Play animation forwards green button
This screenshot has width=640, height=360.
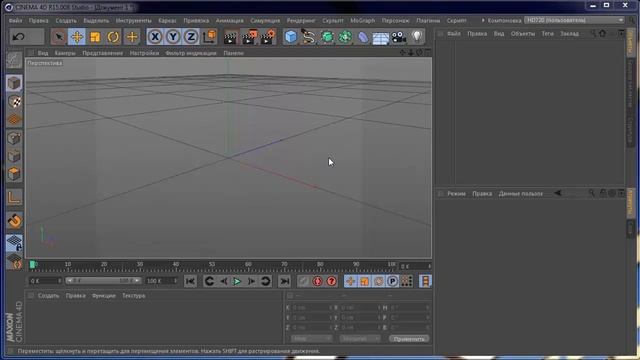click(x=237, y=281)
